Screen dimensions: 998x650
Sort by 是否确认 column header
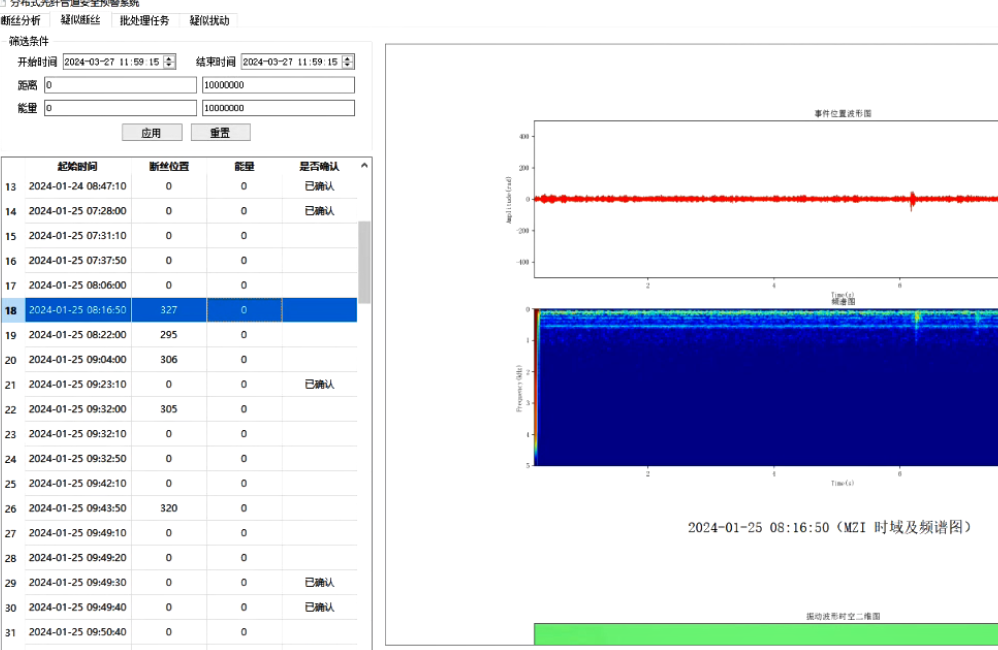[x=320, y=166]
